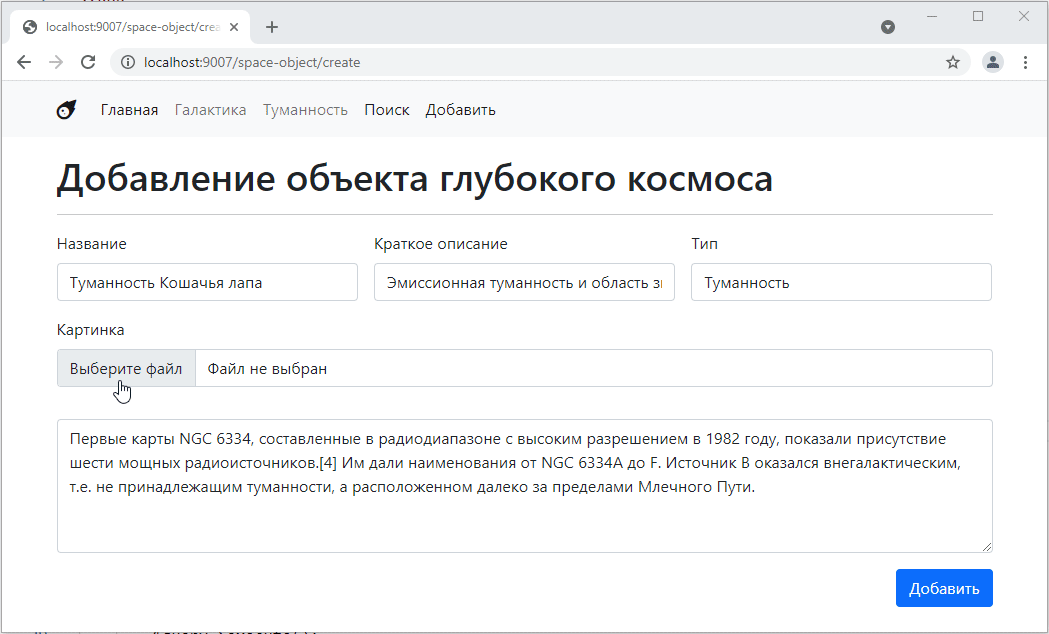This screenshot has height=634, width=1049.
Task: Select the Тип input field
Action: 841,282
